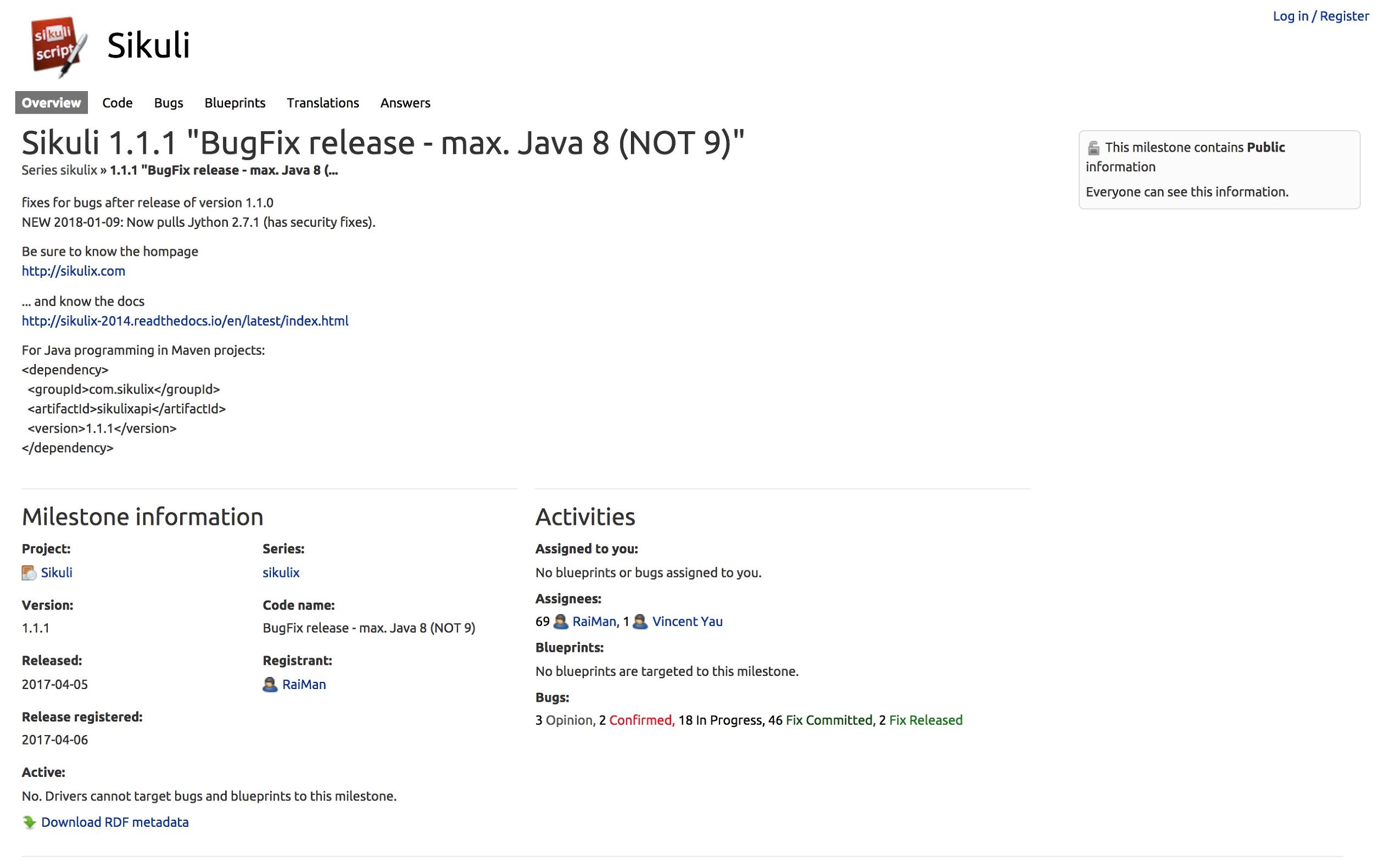Go to the Bugs tab
Screen dimensions: 1389x868
[x=168, y=103]
